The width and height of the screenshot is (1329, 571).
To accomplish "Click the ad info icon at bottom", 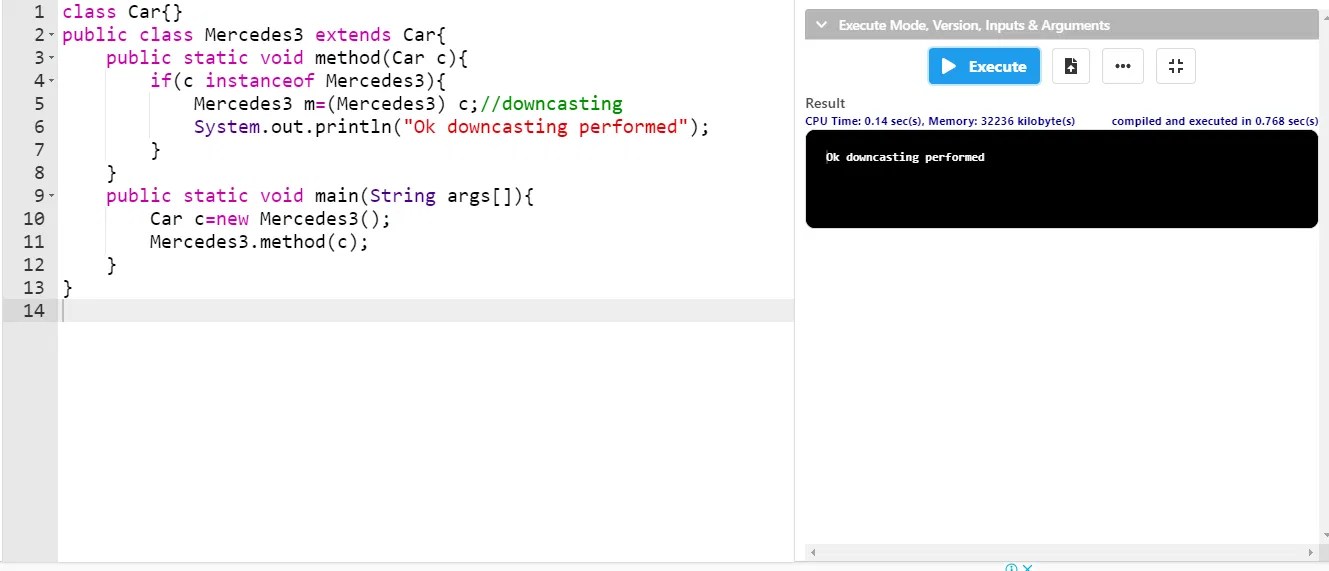I will coord(1011,567).
